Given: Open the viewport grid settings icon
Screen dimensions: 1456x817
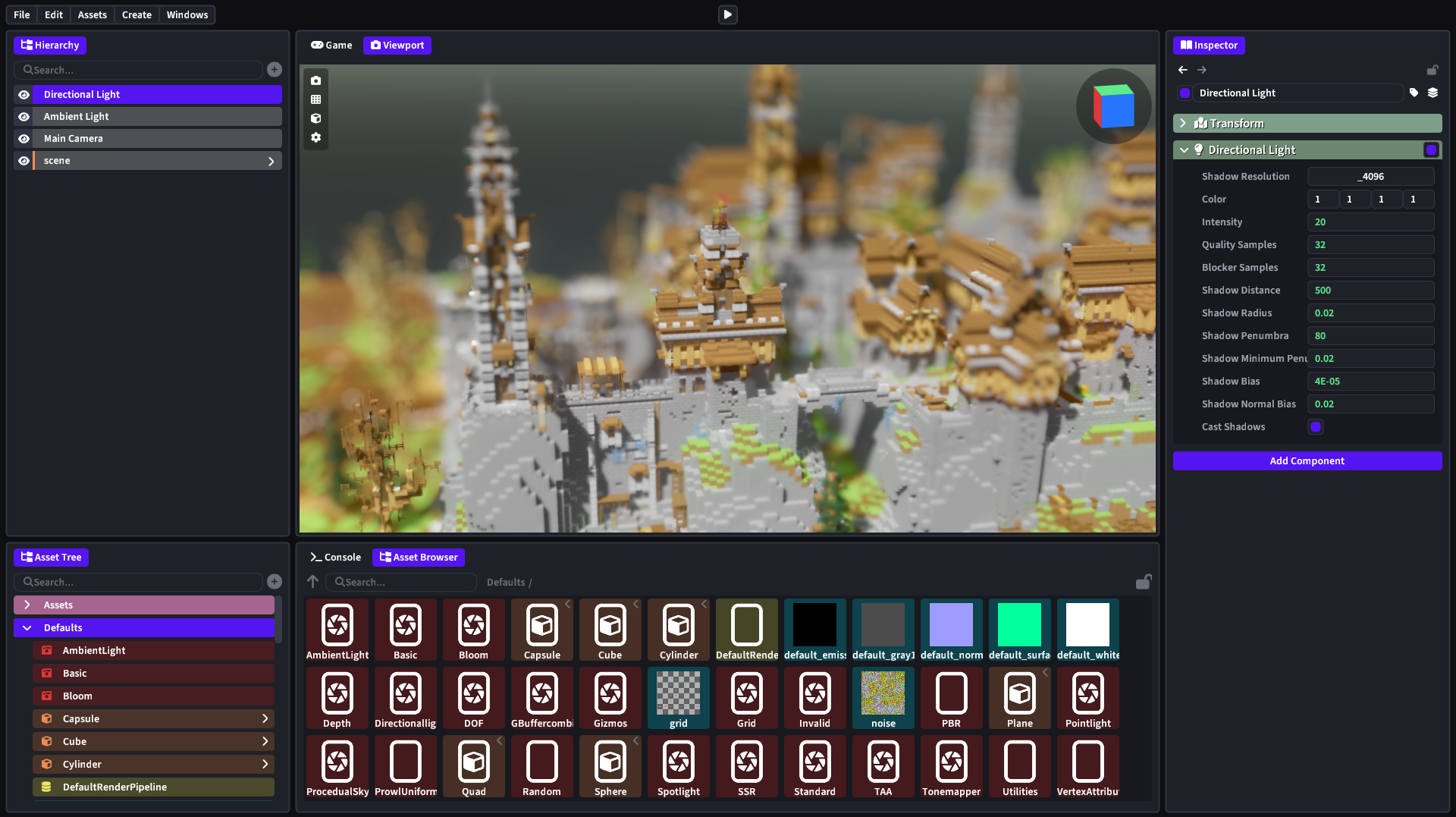Looking at the screenshot, I should [315, 99].
